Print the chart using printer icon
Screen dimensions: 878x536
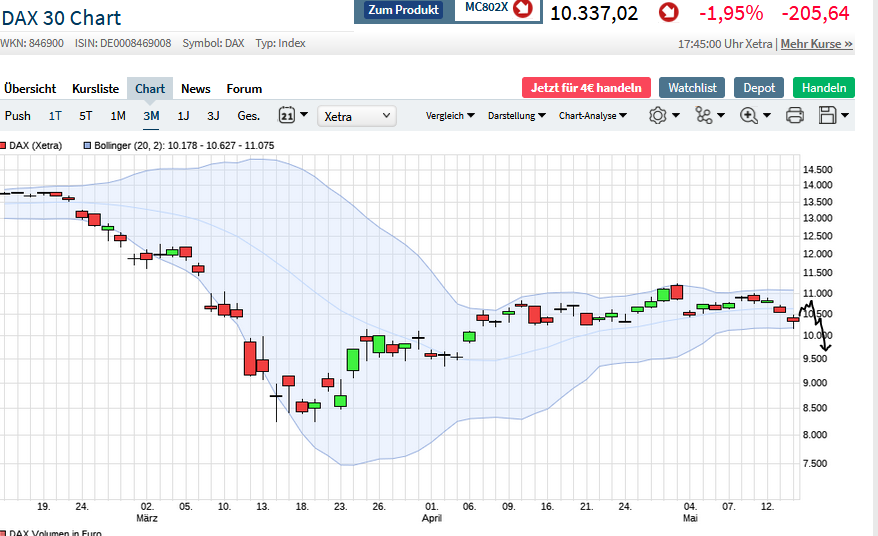pos(795,116)
